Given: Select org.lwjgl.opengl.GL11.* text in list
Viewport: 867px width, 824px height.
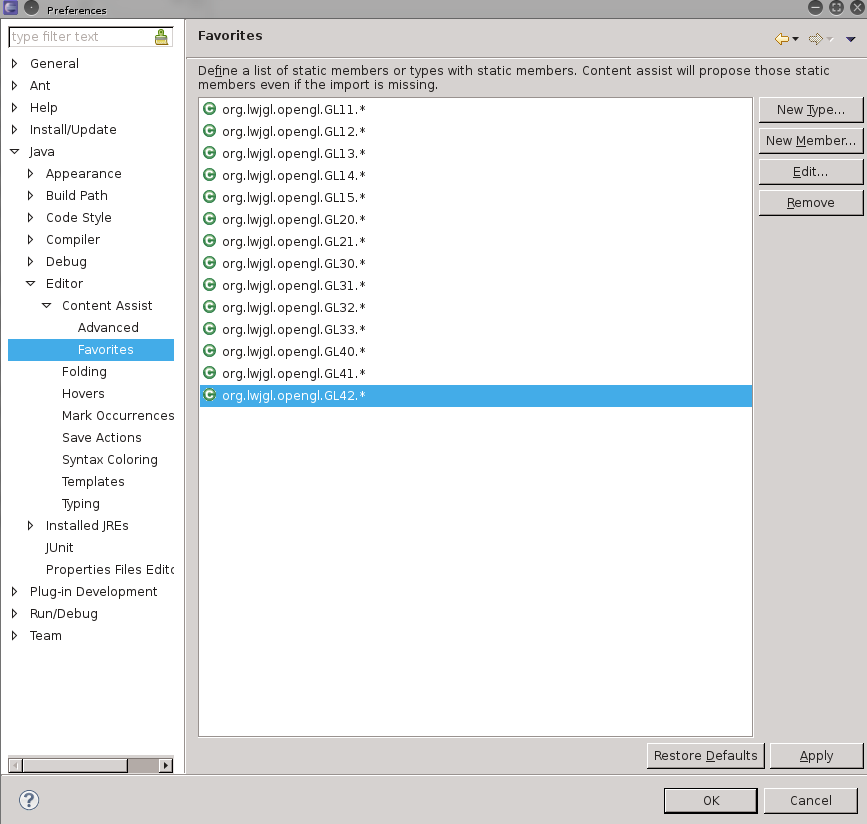Looking at the screenshot, I should coord(294,109).
